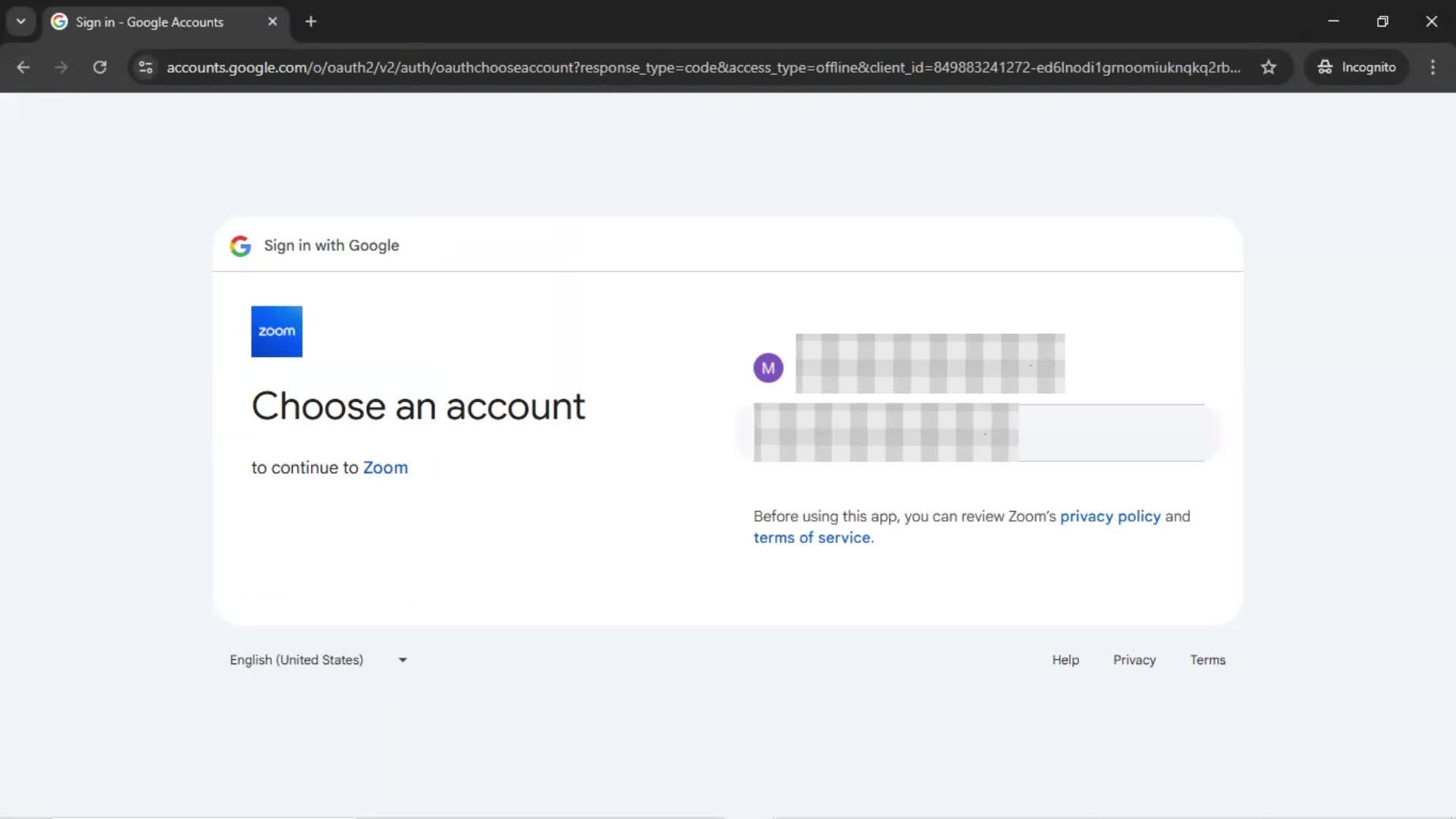Image resolution: width=1456 pixels, height=819 pixels.
Task: Choose the account with M avatar
Action: 978,367
